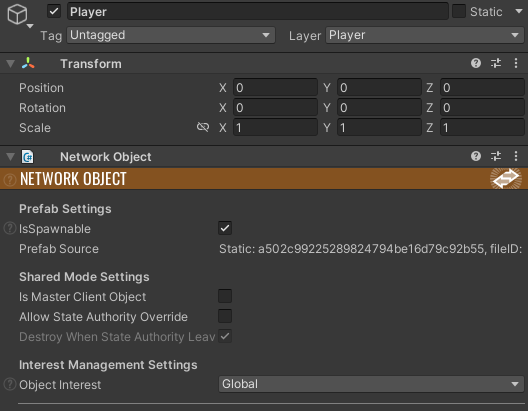Click the Interest Management Settings heading
Viewport: 528px width, 411px height.
[108, 365]
